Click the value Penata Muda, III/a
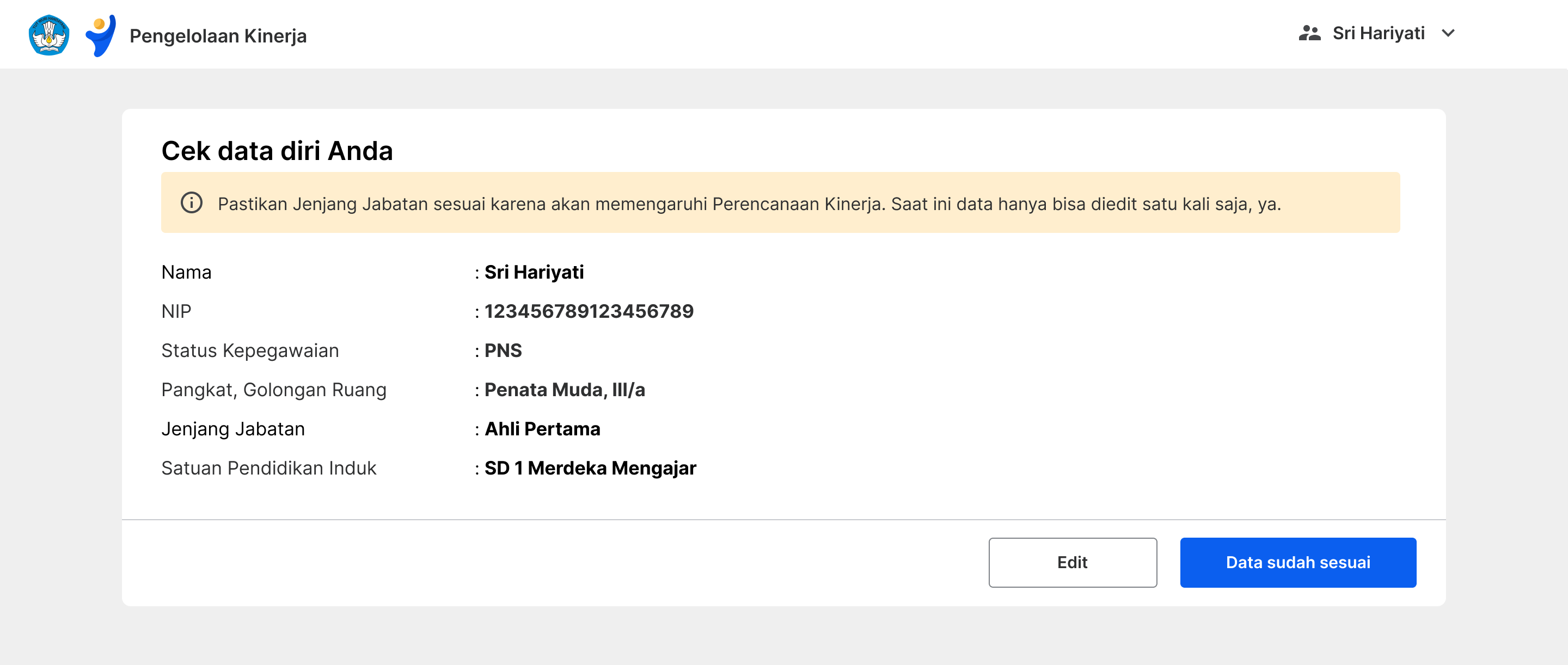1568x665 pixels. pos(564,390)
